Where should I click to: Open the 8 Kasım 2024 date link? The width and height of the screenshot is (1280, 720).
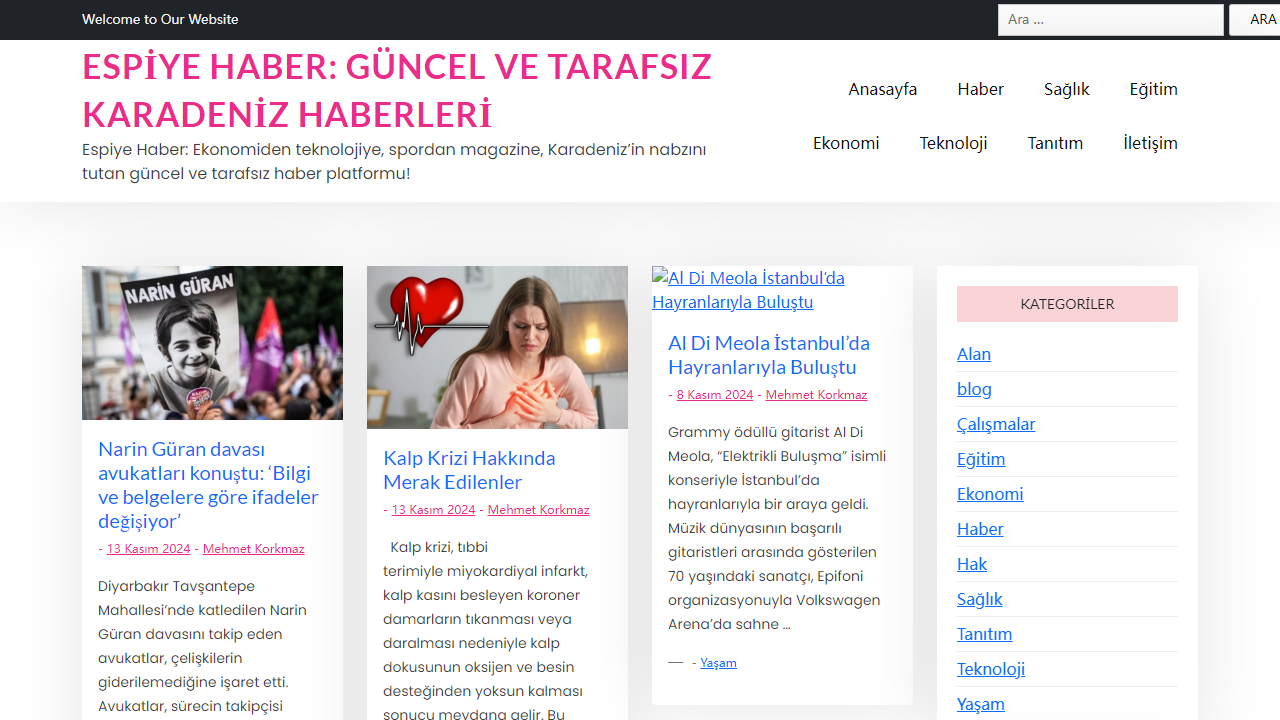tap(714, 394)
